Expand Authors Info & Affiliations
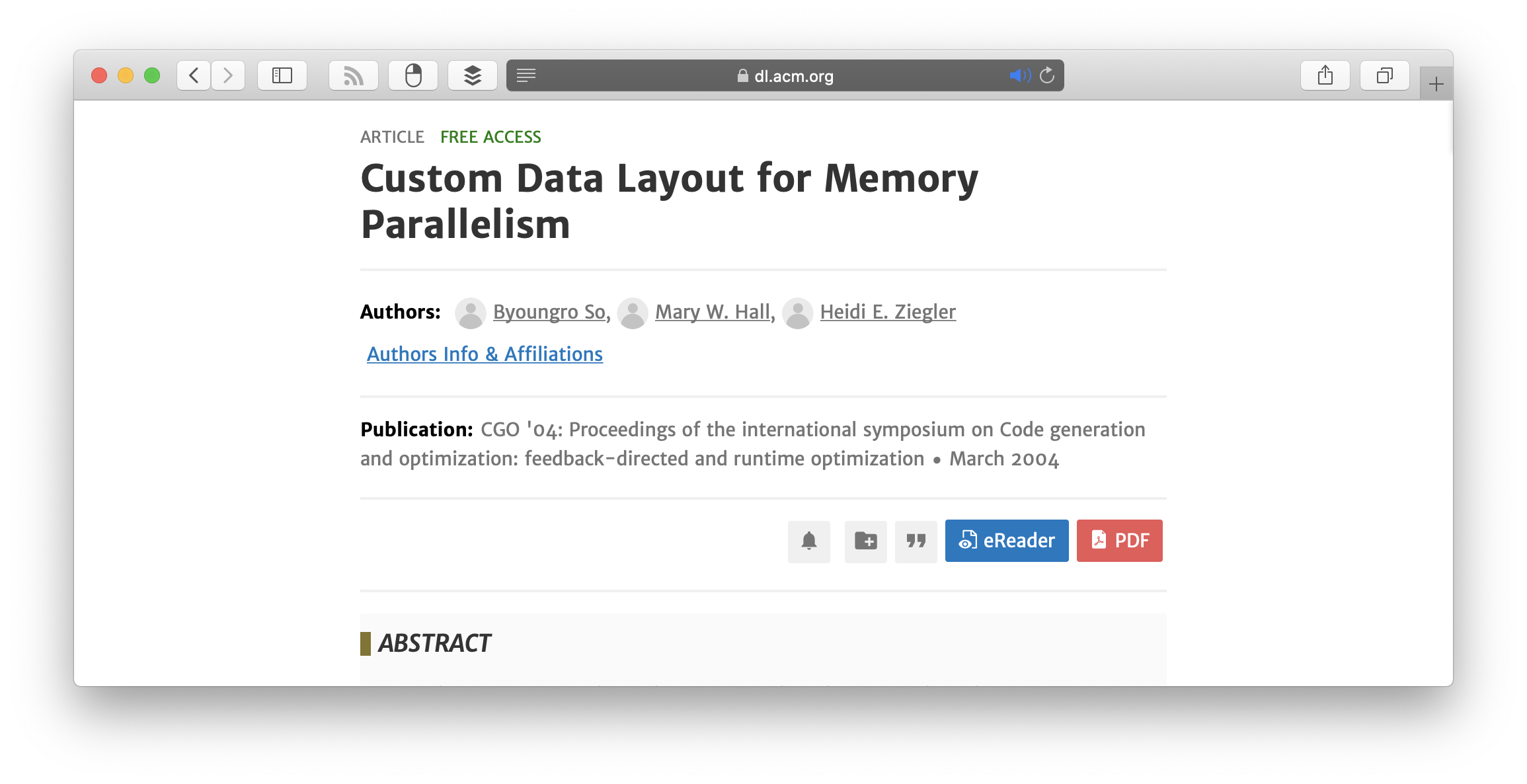The image size is (1527, 784). pos(485,354)
